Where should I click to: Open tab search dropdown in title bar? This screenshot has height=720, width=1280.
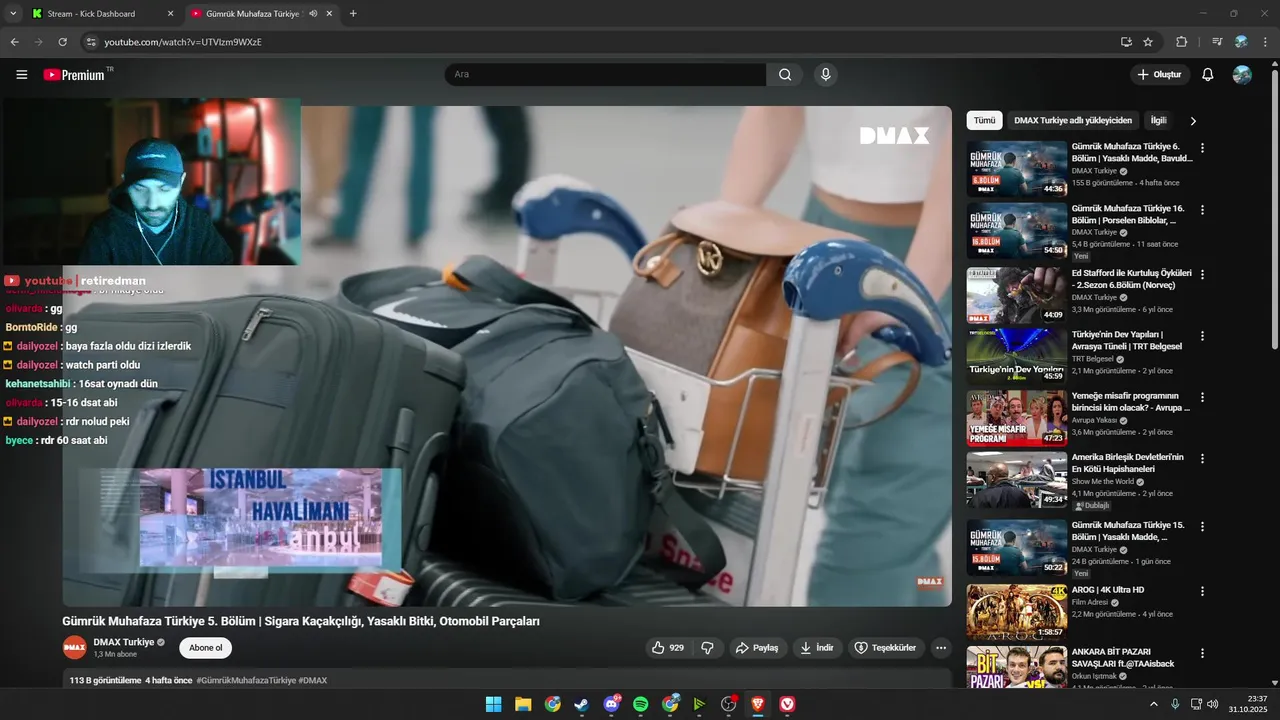coord(13,14)
